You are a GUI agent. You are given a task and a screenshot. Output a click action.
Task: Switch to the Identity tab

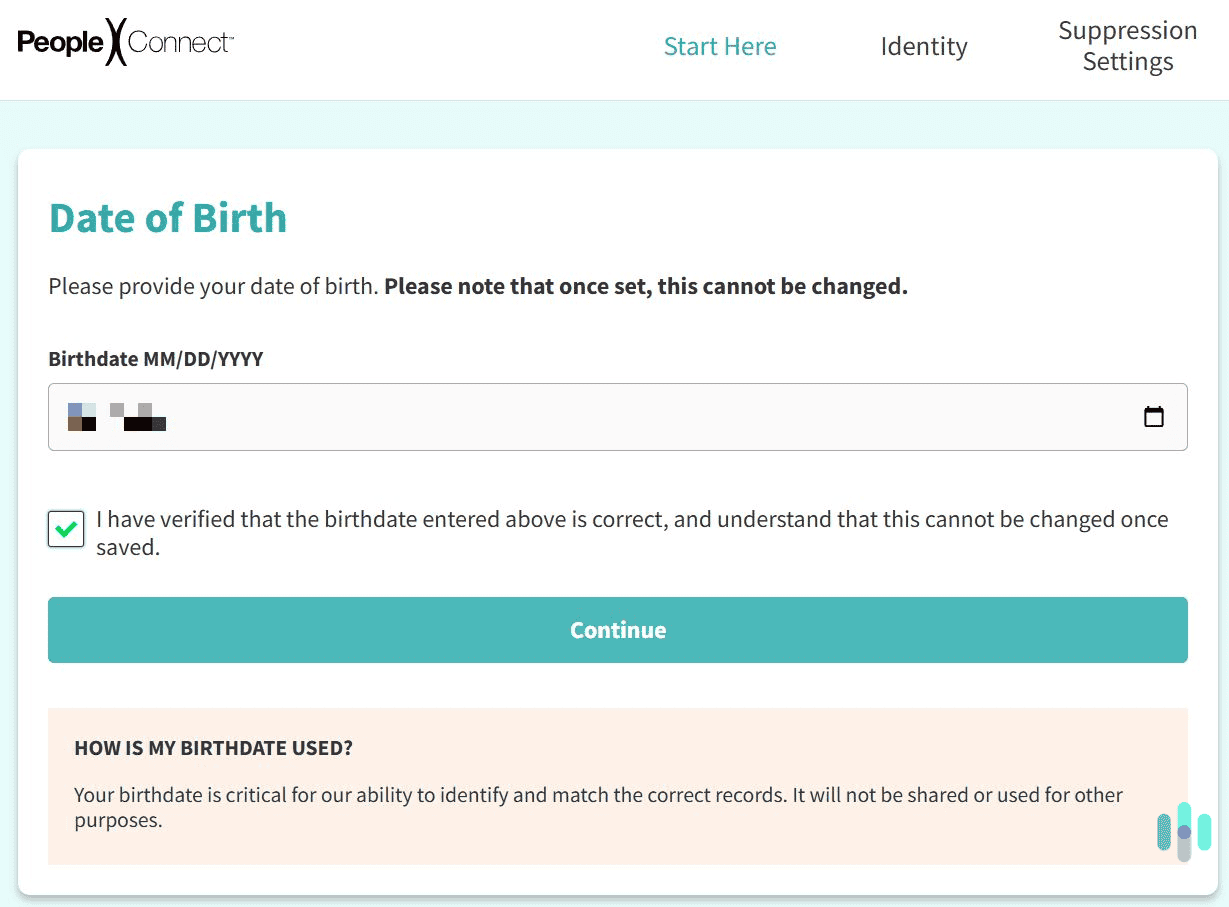pyautogui.click(x=923, y=46)
